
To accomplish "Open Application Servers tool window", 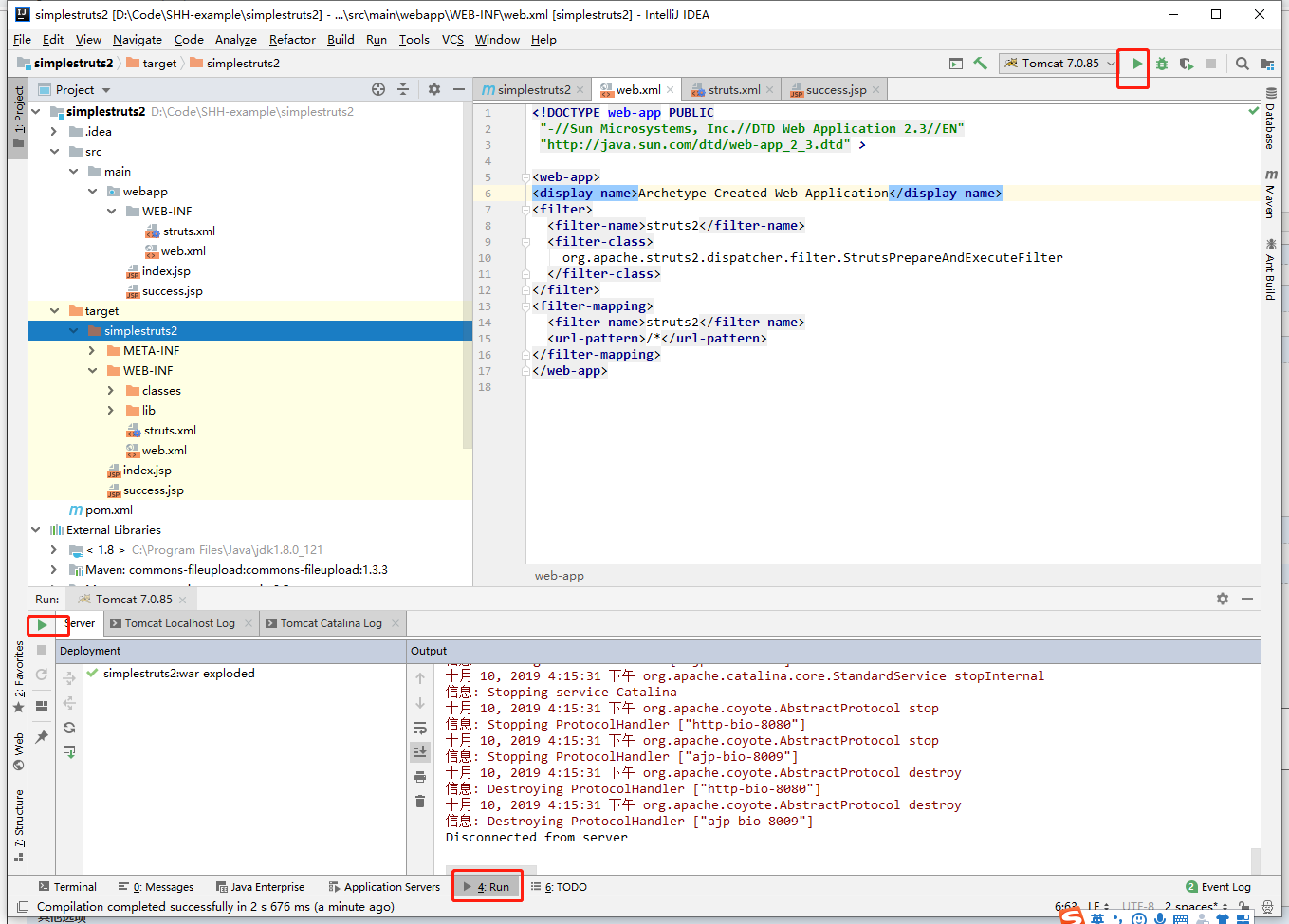I will click(384, 887).
